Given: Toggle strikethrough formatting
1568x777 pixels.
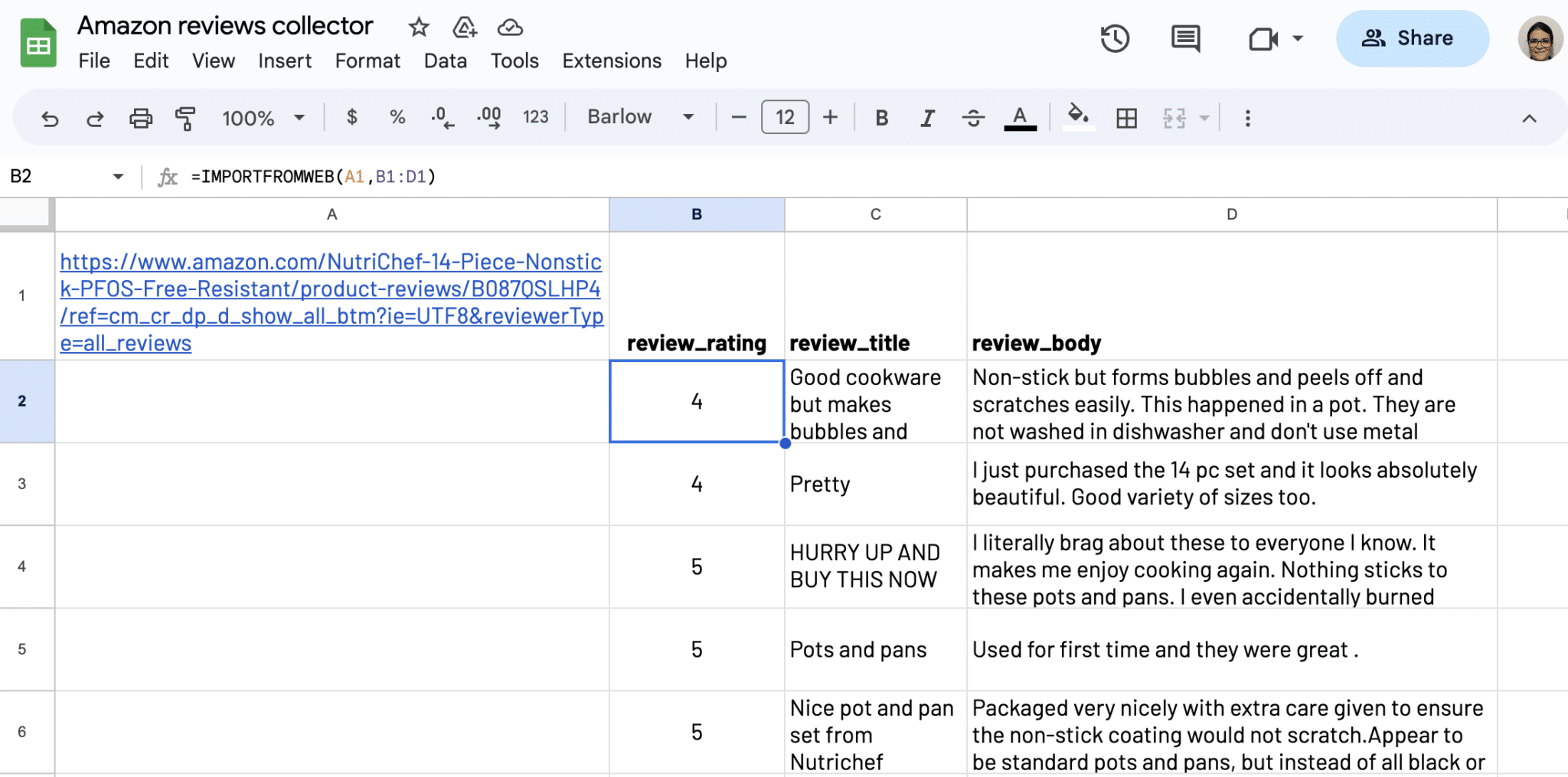Looking at the screenshot, I should click(x=973, y=117).
